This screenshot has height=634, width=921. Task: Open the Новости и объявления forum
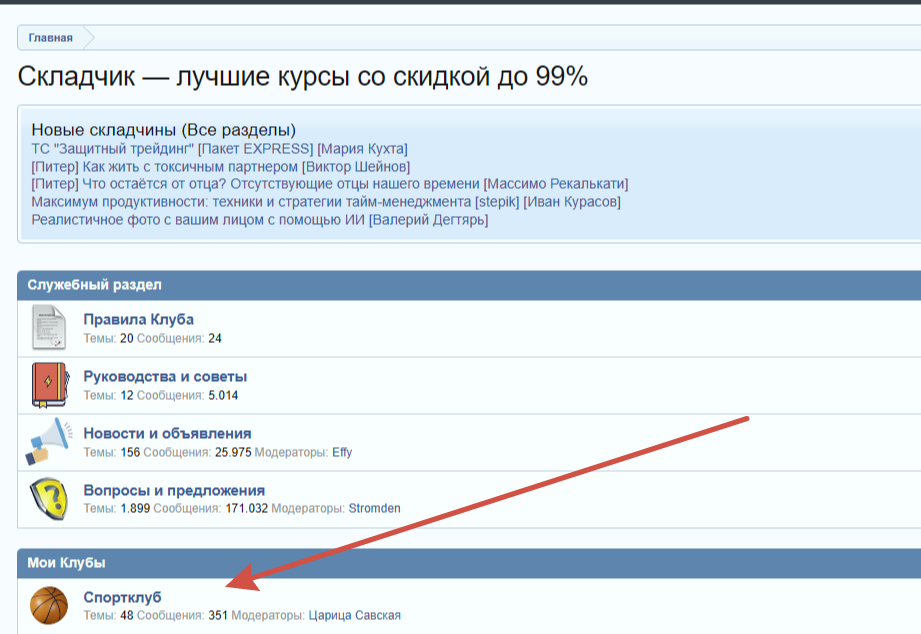pyautogui.click(x=167, y=433)
